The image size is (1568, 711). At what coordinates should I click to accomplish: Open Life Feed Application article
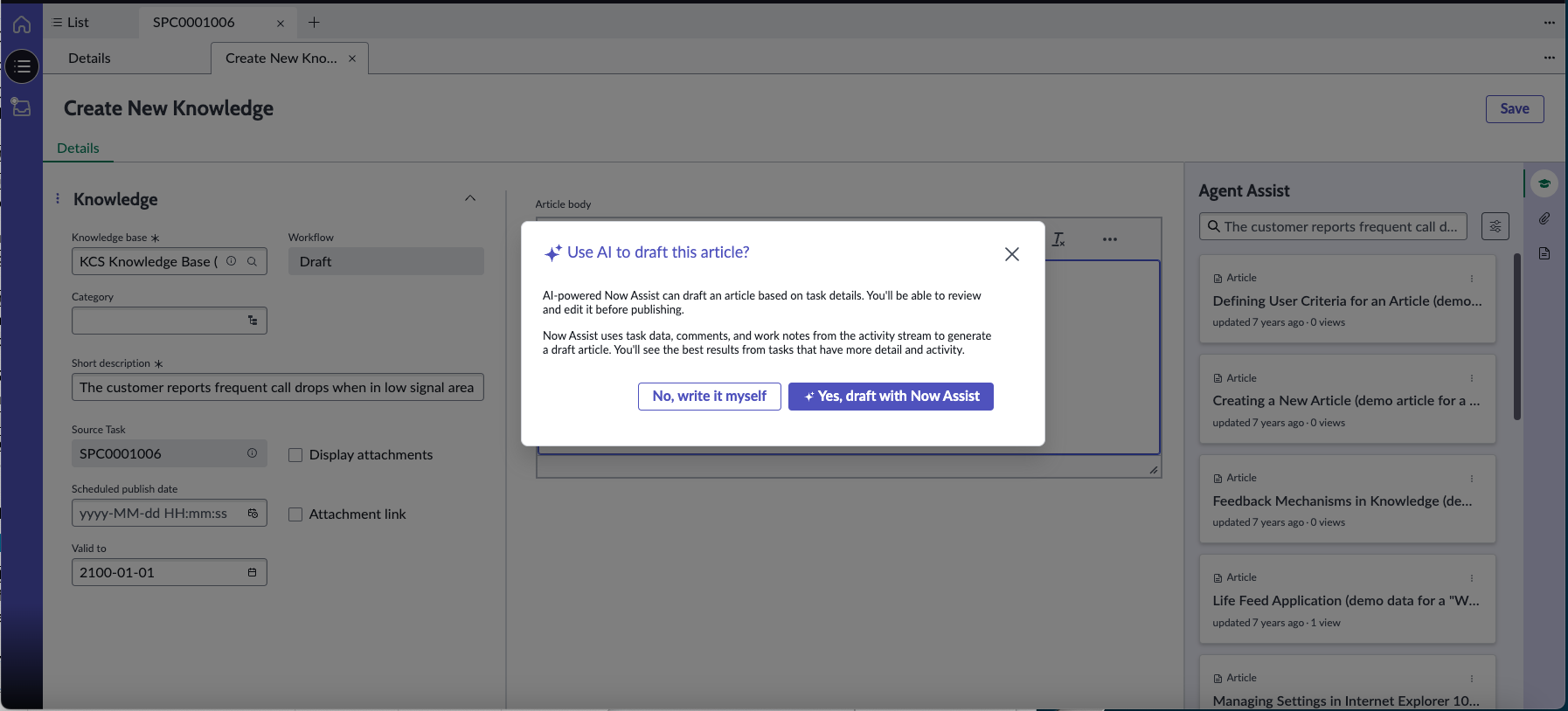(x=1346, y=601)
